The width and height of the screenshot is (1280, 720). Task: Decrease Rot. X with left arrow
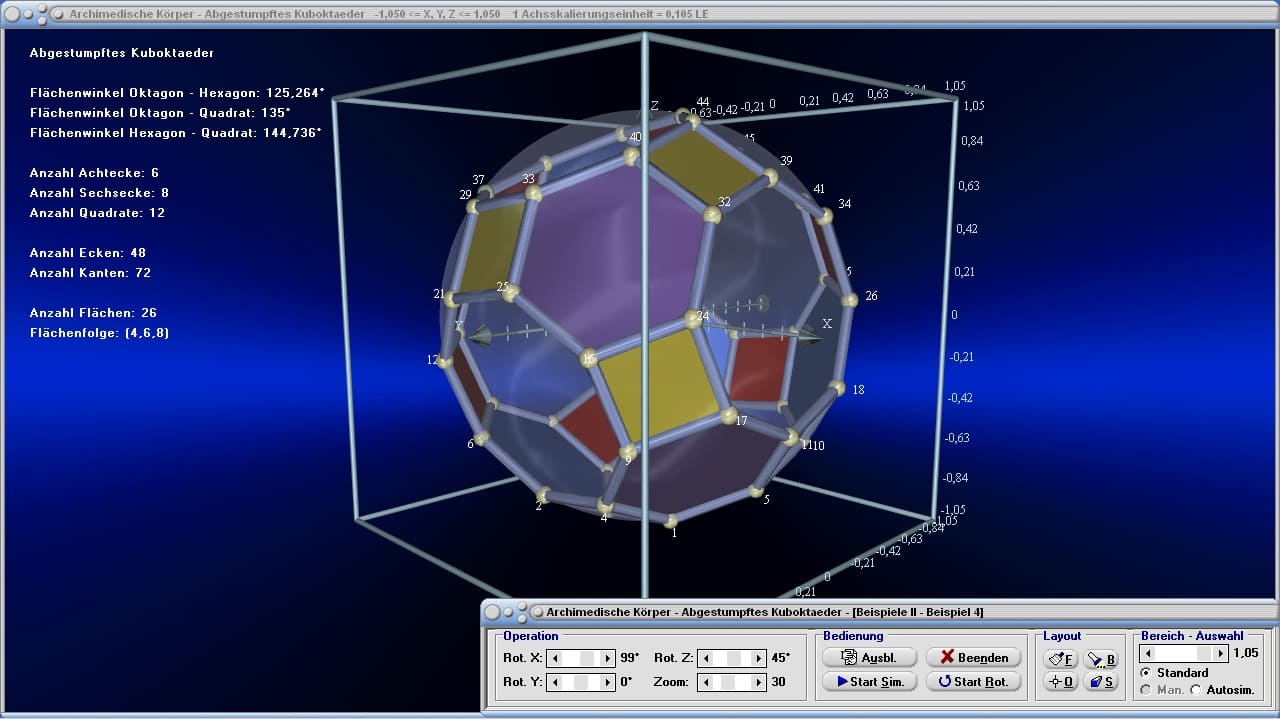[556, 658]
